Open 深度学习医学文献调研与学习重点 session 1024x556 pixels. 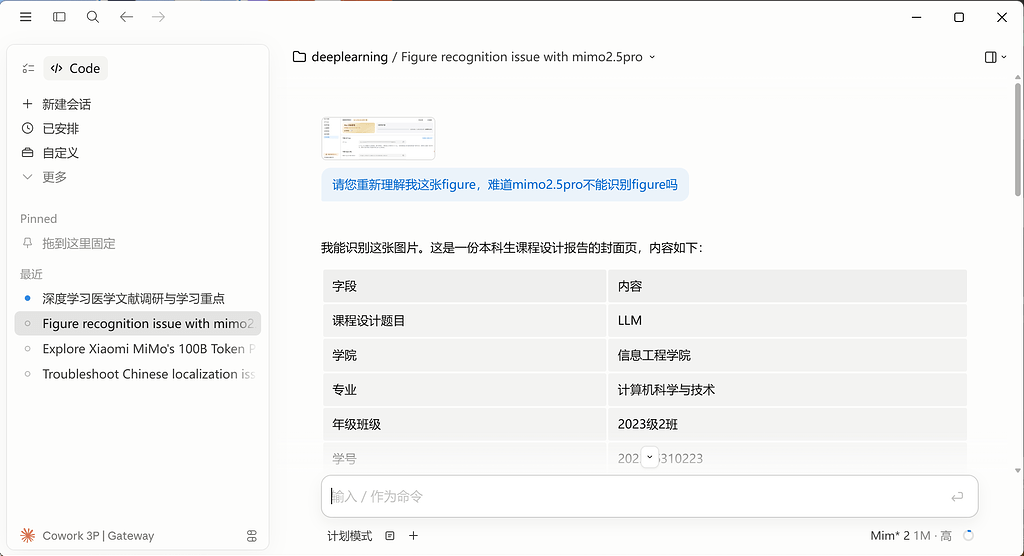click(x=133, y=298)
